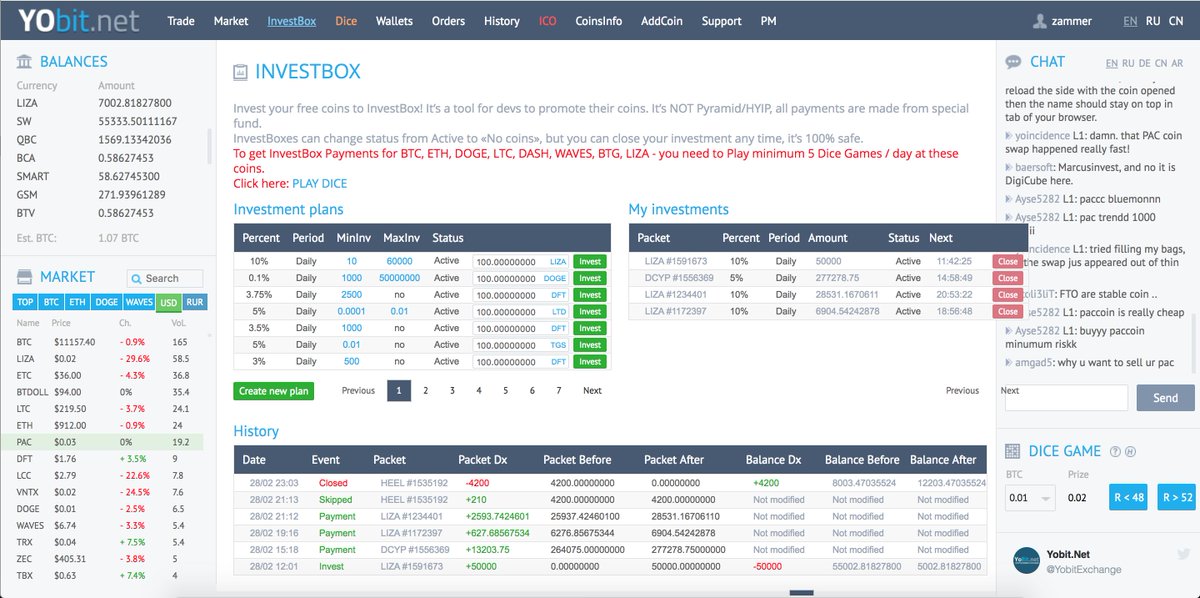The width and height of the screenshot is (1200, 598).
Task: Go to page 2 of investment plans
Action: (x=425, y=391)
